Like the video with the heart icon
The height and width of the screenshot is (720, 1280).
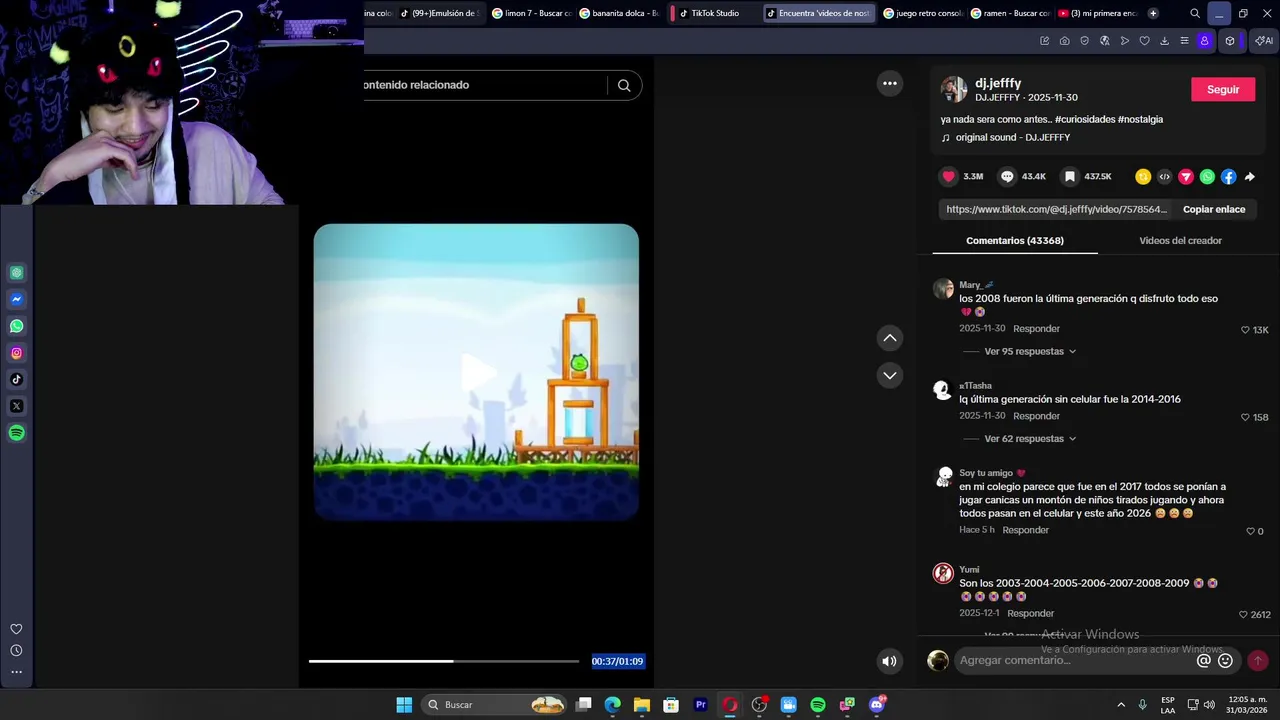pos(948,176)
